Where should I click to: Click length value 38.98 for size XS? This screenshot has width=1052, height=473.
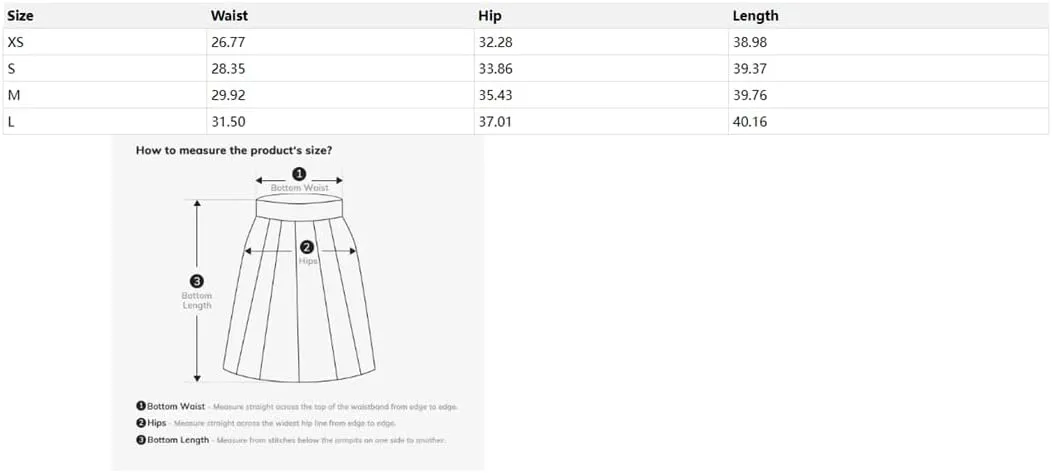[750, 42]
